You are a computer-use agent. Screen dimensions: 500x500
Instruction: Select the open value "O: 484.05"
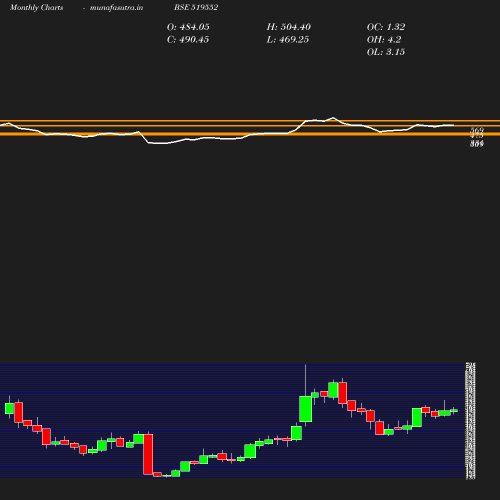tap(188, 27)
